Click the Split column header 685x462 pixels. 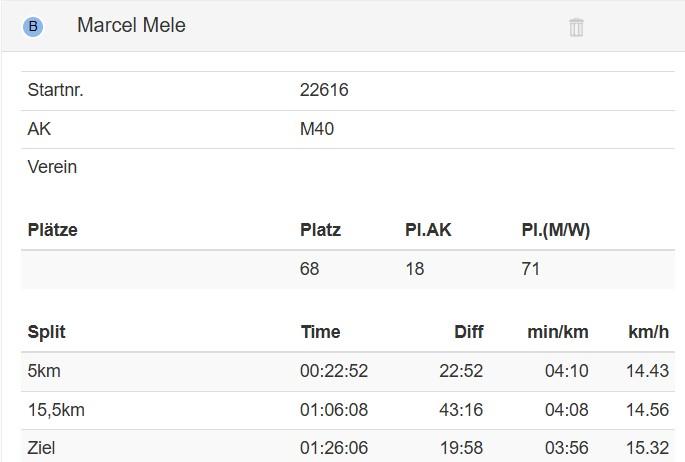[x=47, y=332]
